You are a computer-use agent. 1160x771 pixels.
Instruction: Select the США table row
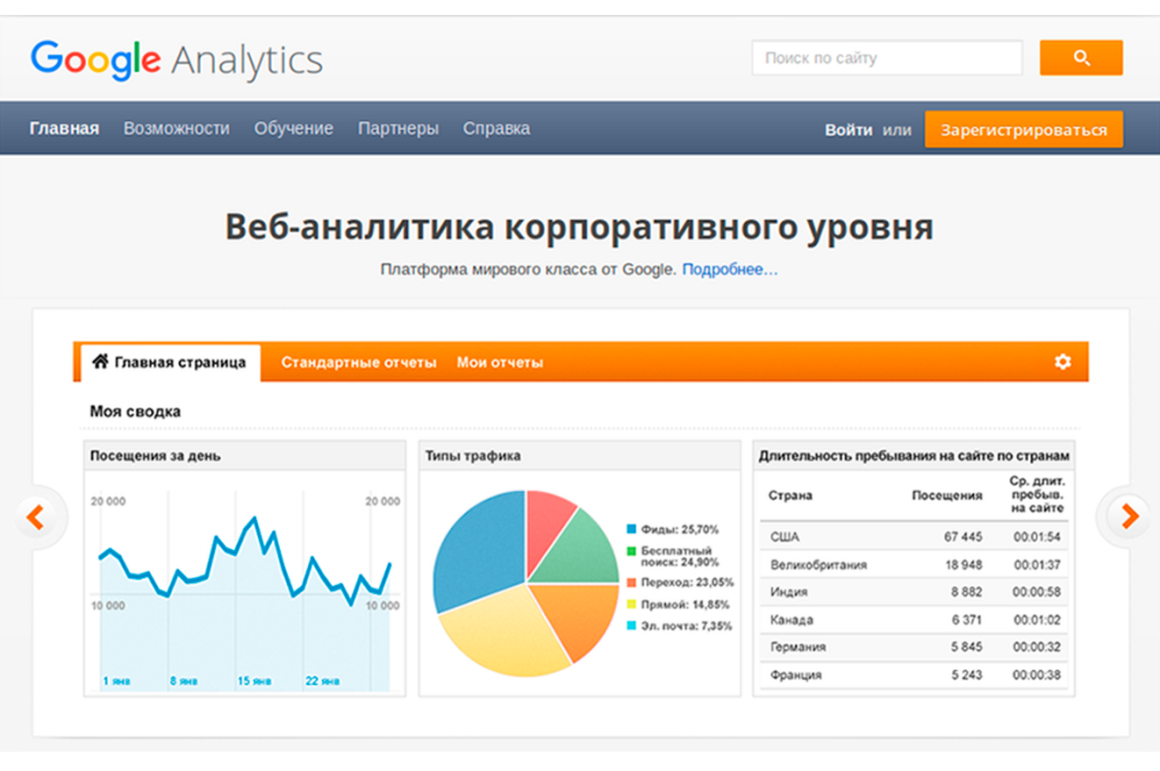click(x=914, y=536)
